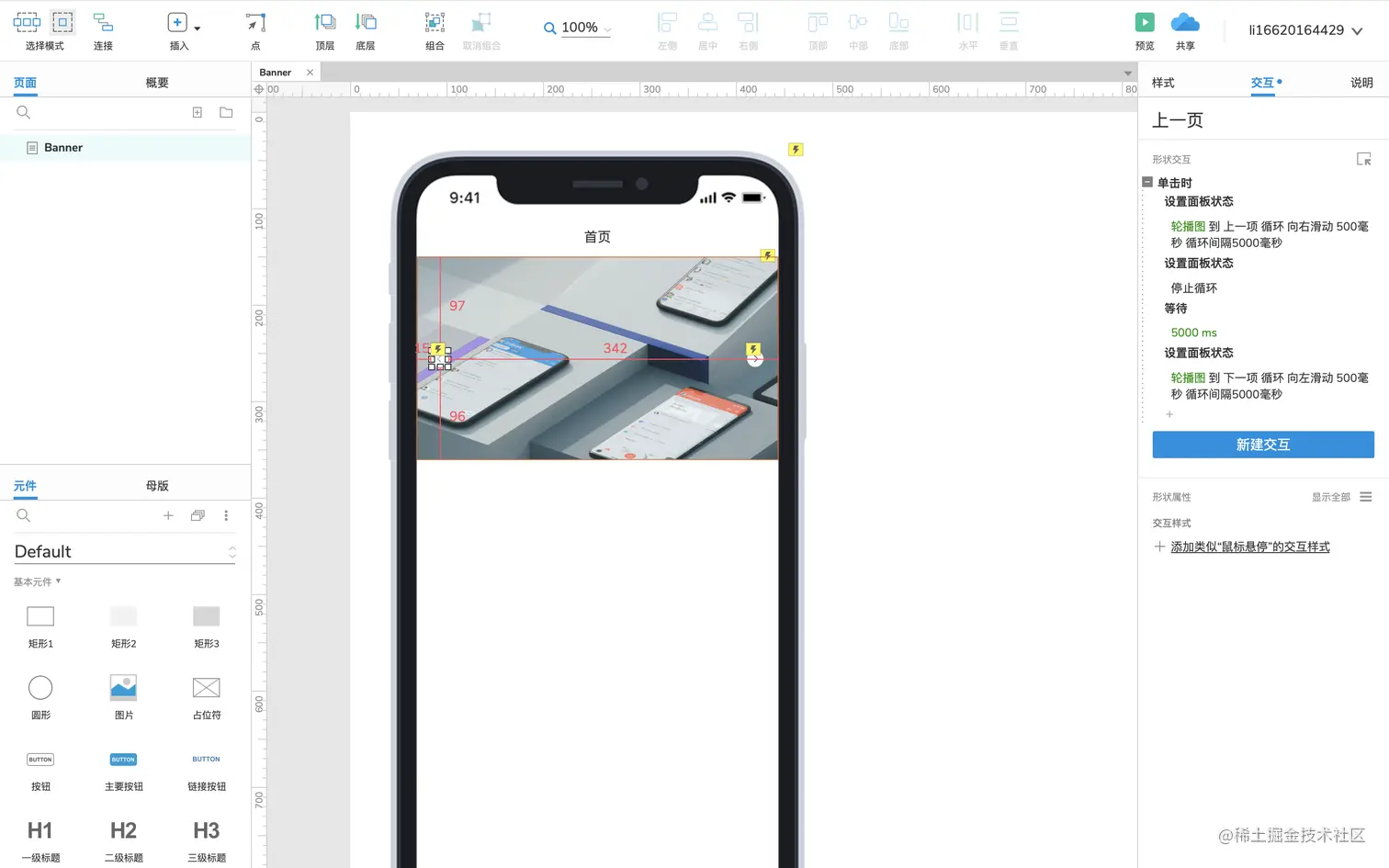Click the 垂直 distribute vertically icon

coord(1009,23)
